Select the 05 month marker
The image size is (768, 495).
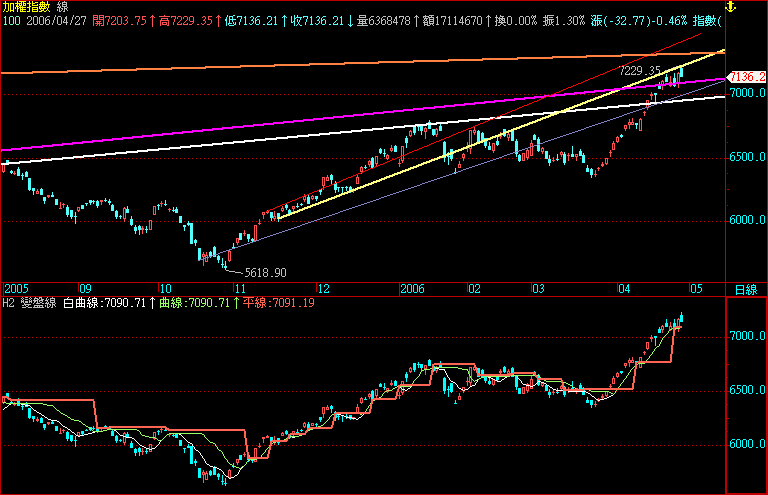(x=696, y=289)
